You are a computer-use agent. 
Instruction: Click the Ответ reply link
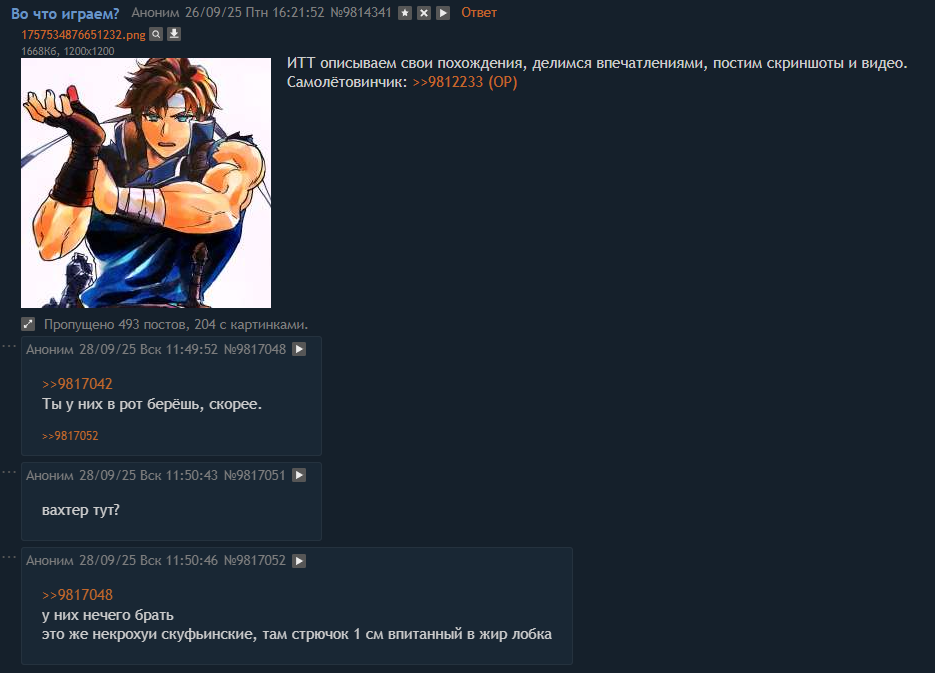[x=479, y=13]
